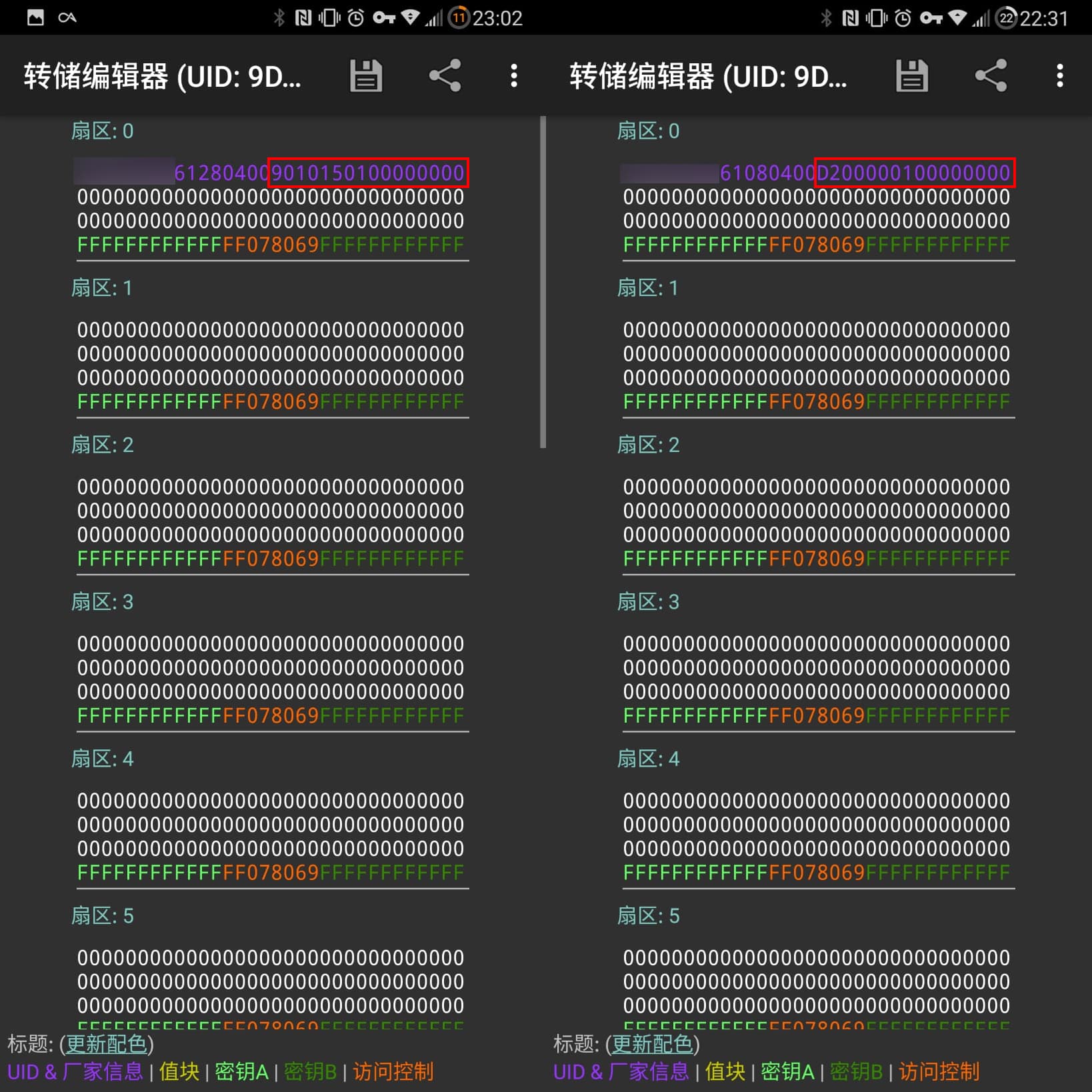
Task: Click 更新配色 link in right editor
Action: pyautogui.click(x=653, y=1045)
